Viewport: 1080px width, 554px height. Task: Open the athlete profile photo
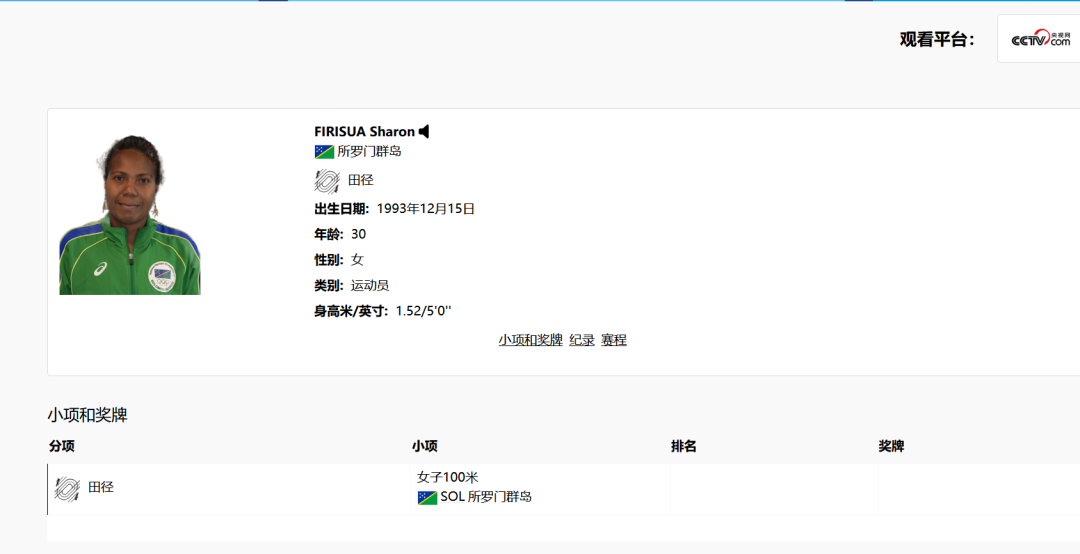pyautogui.click(x=129, y=214)
